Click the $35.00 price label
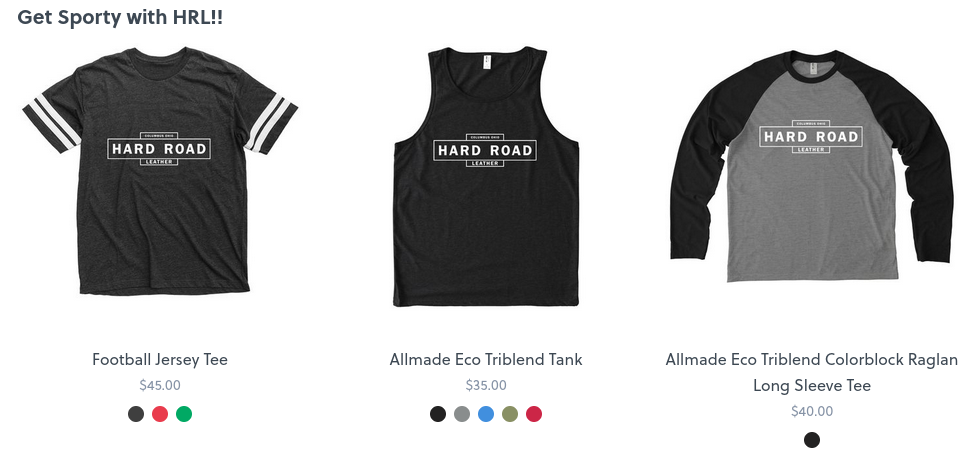 point(486,386)
